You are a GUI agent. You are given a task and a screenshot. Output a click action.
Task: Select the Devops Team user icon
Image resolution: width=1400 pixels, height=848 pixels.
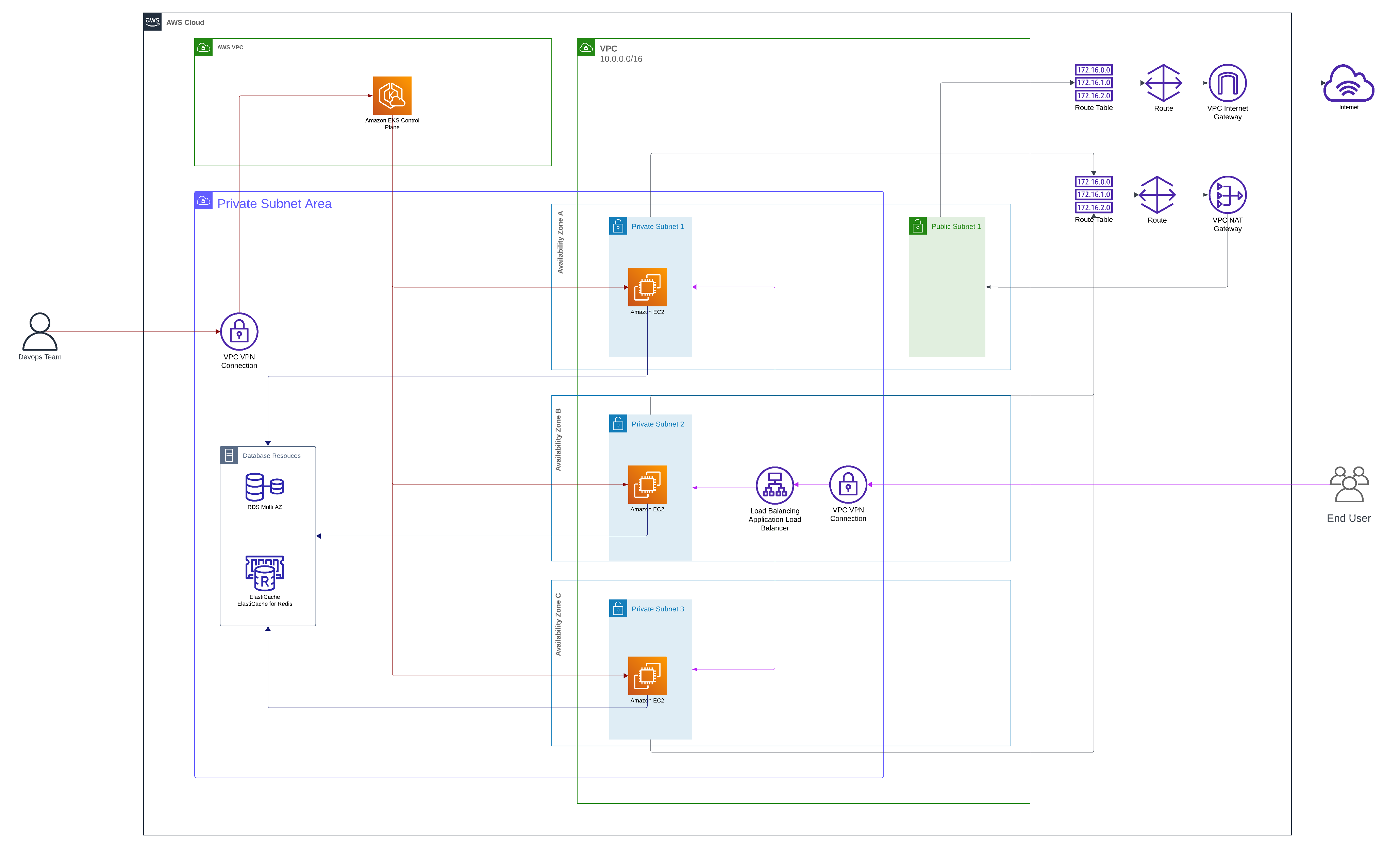pos(40,332)
